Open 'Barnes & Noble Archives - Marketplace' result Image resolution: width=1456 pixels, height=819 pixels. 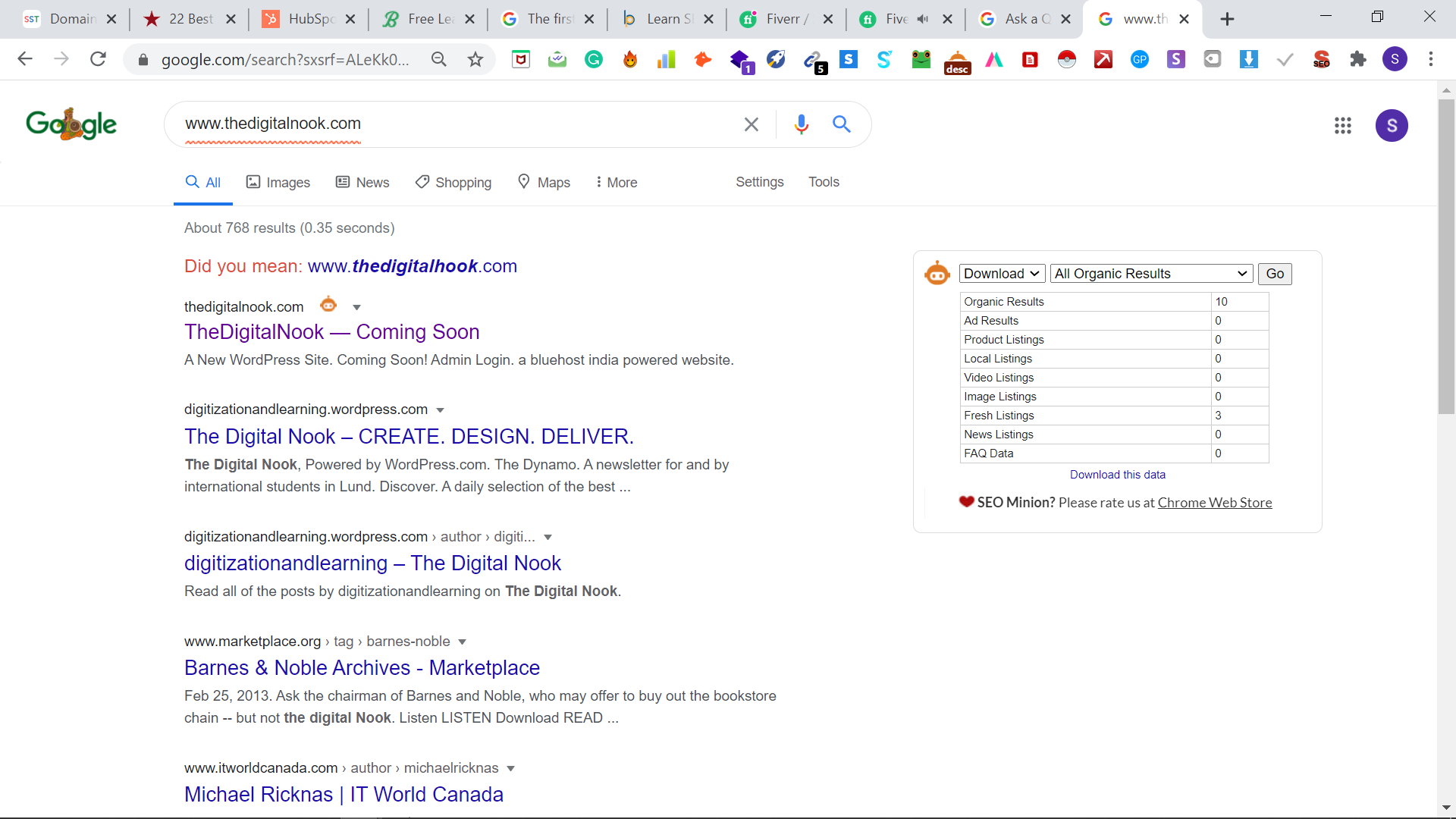coord(362,668)
